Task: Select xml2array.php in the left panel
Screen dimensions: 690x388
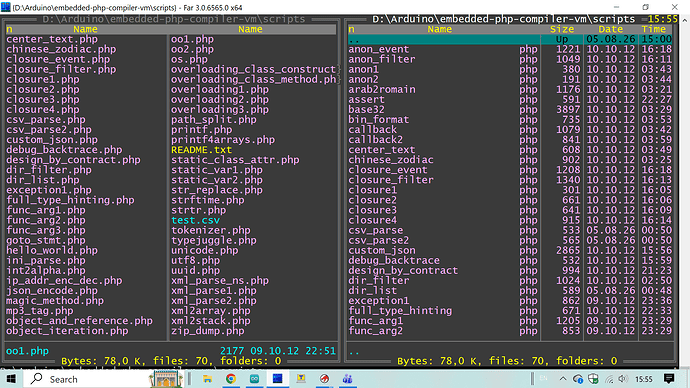Action: (210, 311)
